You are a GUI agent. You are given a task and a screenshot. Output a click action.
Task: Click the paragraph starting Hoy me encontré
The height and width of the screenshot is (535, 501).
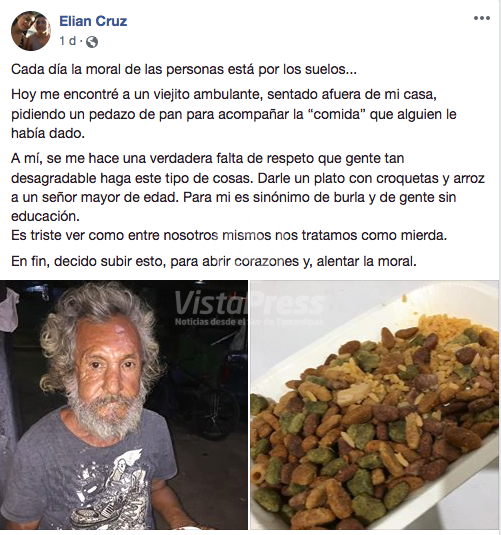click(234, 114)
